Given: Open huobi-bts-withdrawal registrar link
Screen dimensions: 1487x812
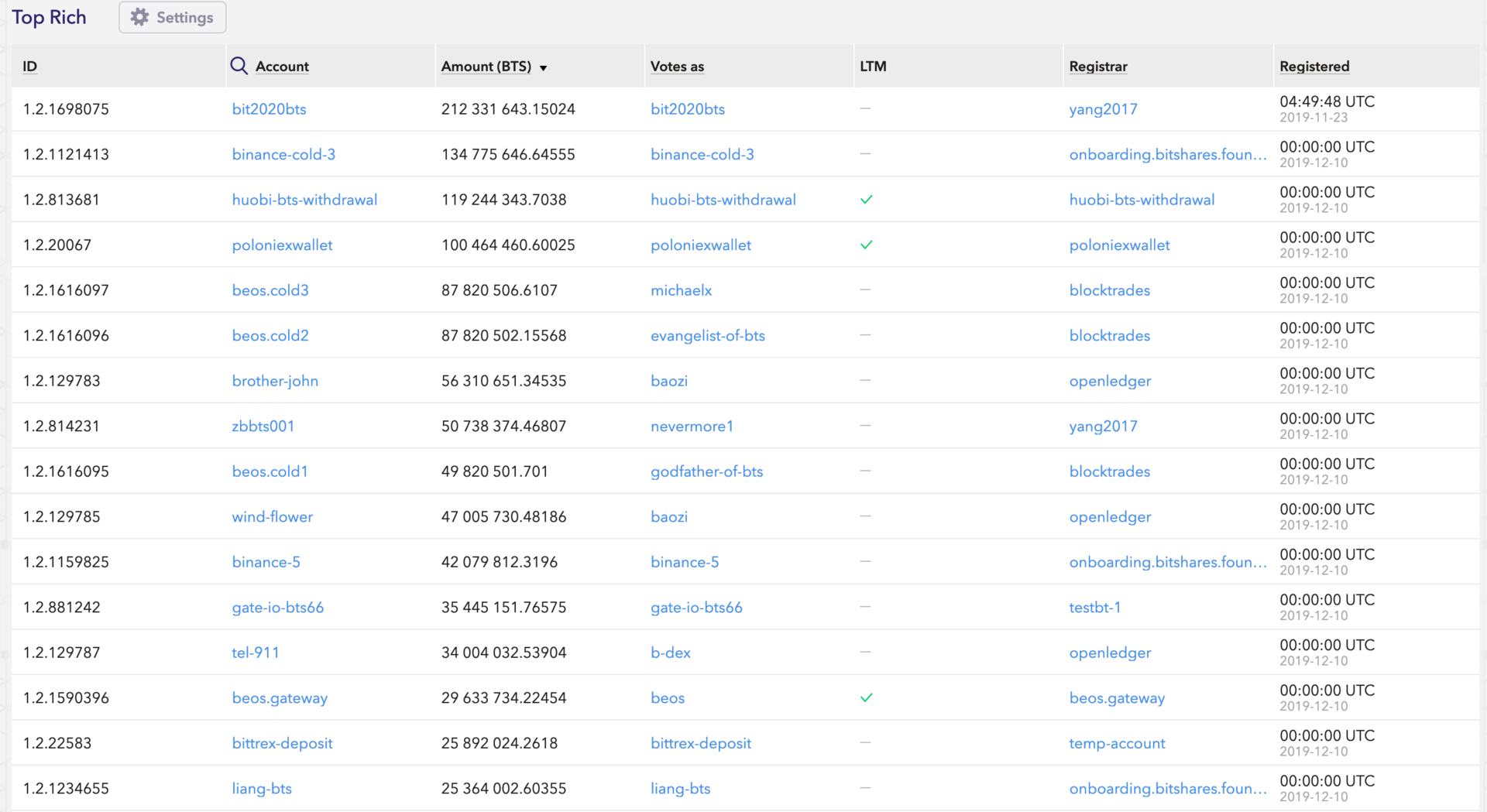Looking at the screenshot, I should [x=1142, y=200].
